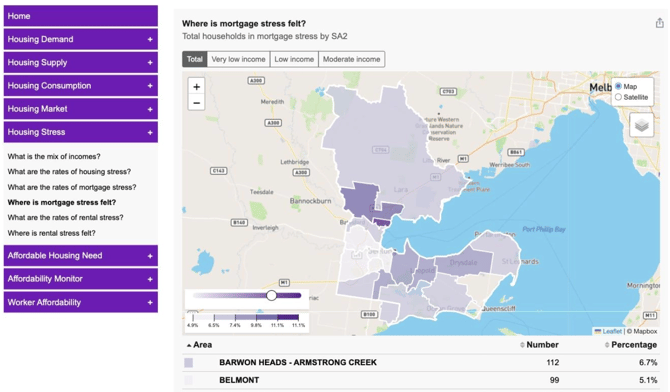Open Affordability Monitor menu section
670x392 pixels.
pos(81,279)
